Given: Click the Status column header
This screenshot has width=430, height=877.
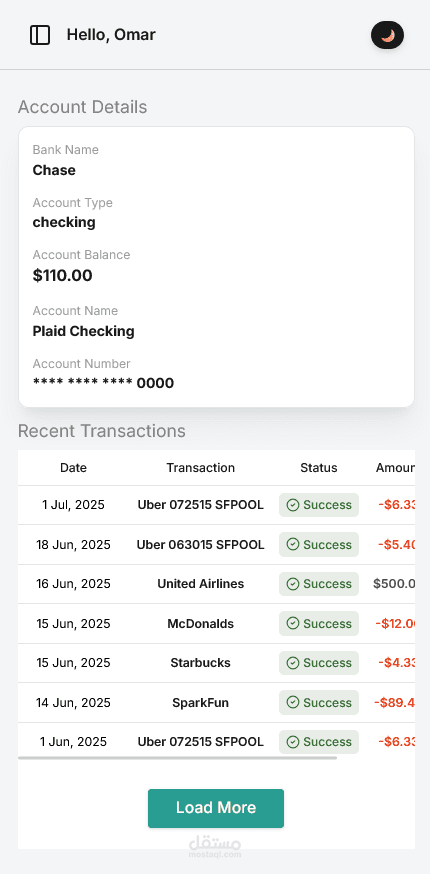Looking at the screenshot, I should tap(319, 468).
